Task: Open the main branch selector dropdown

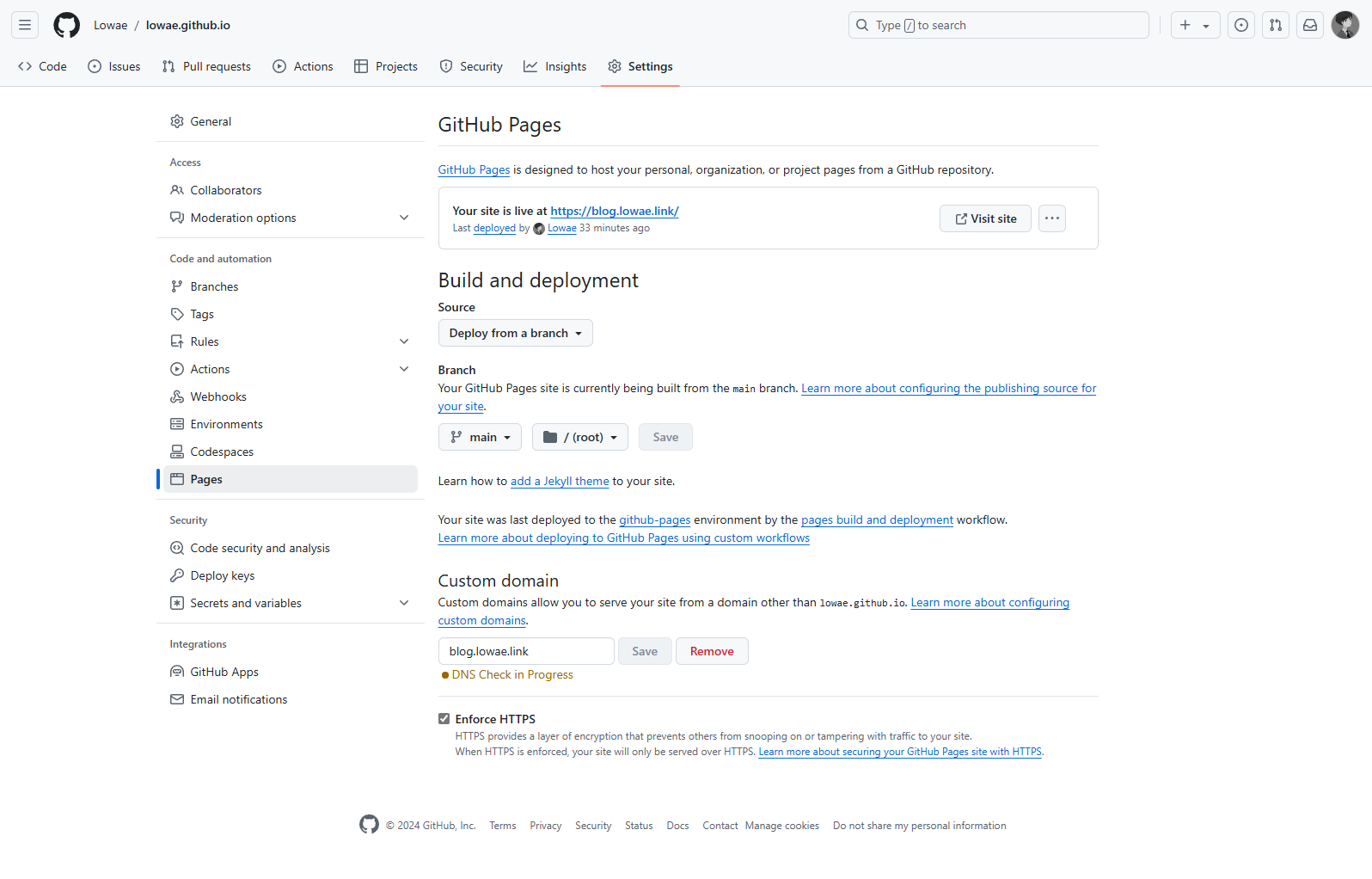Action: [x=480, y=437]
